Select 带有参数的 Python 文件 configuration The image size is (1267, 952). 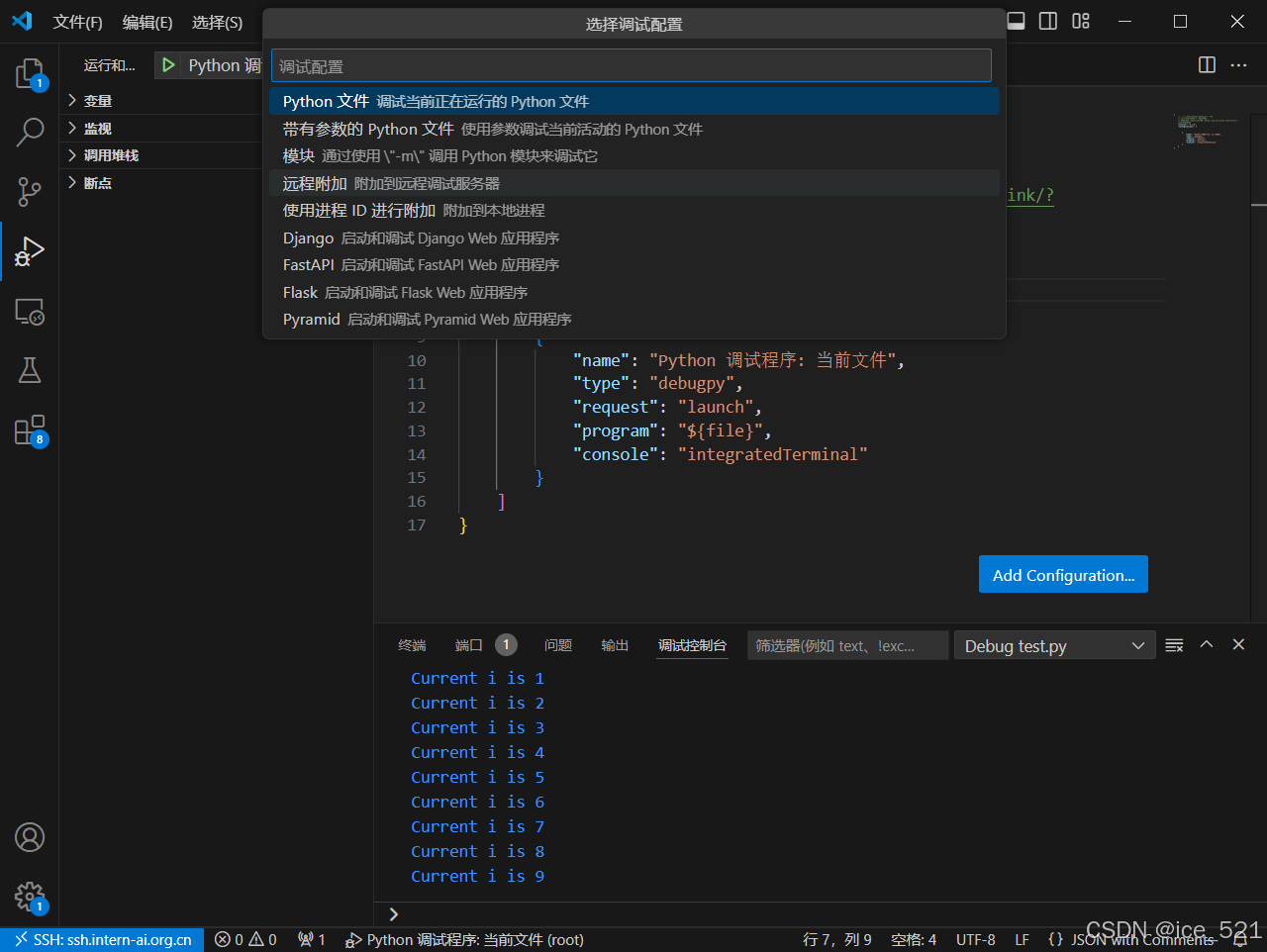pyautogui.click(x=634, y=129)
